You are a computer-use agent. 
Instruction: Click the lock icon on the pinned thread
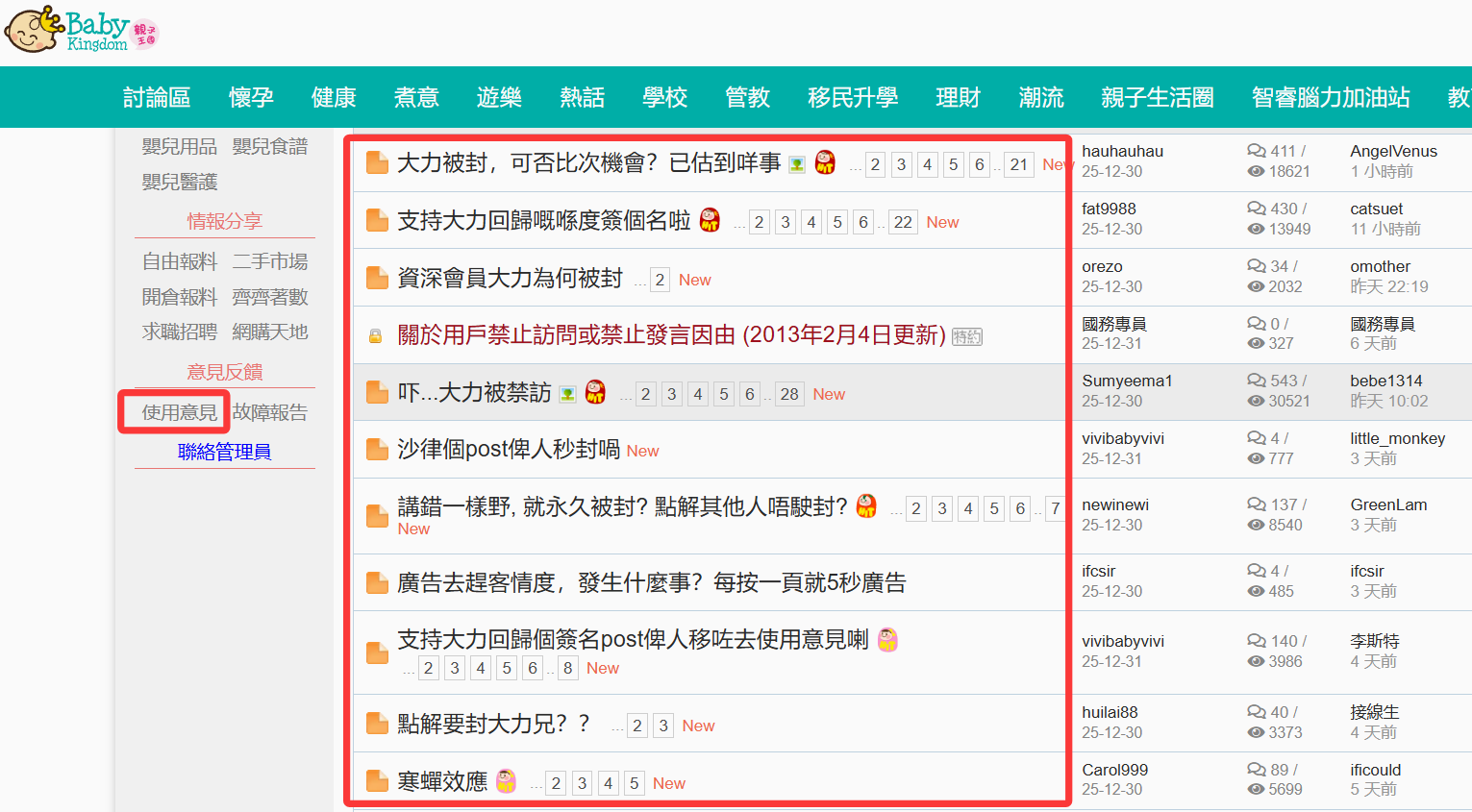click(376, 336)
